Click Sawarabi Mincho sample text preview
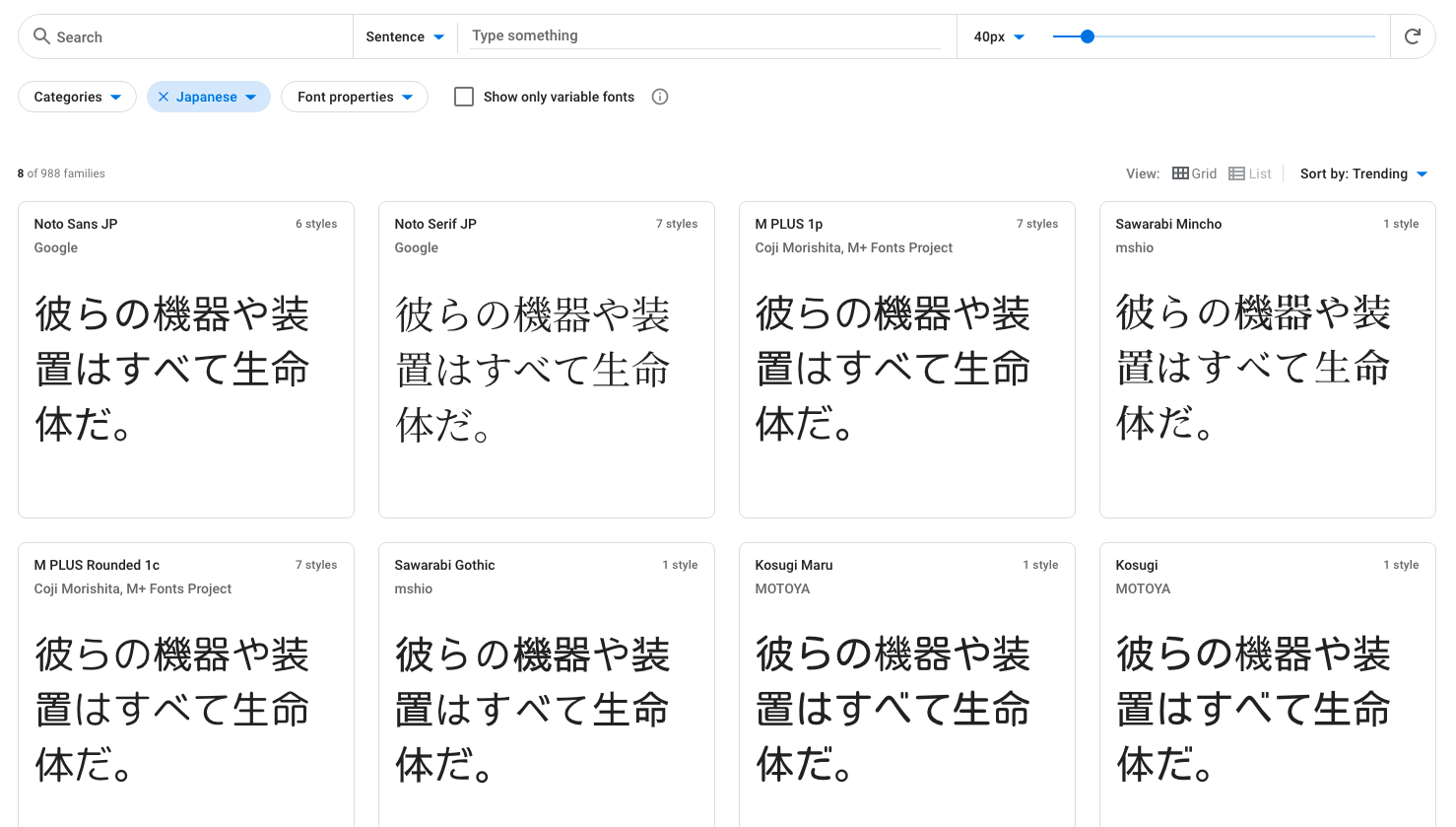Screen dimensions: 1456x827 [x=1253, y=368]
